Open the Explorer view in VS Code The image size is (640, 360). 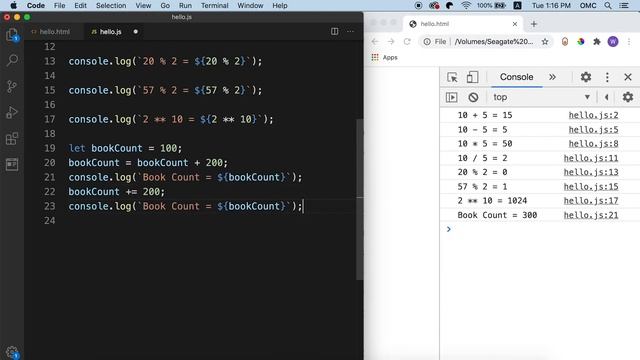(12, 35)
